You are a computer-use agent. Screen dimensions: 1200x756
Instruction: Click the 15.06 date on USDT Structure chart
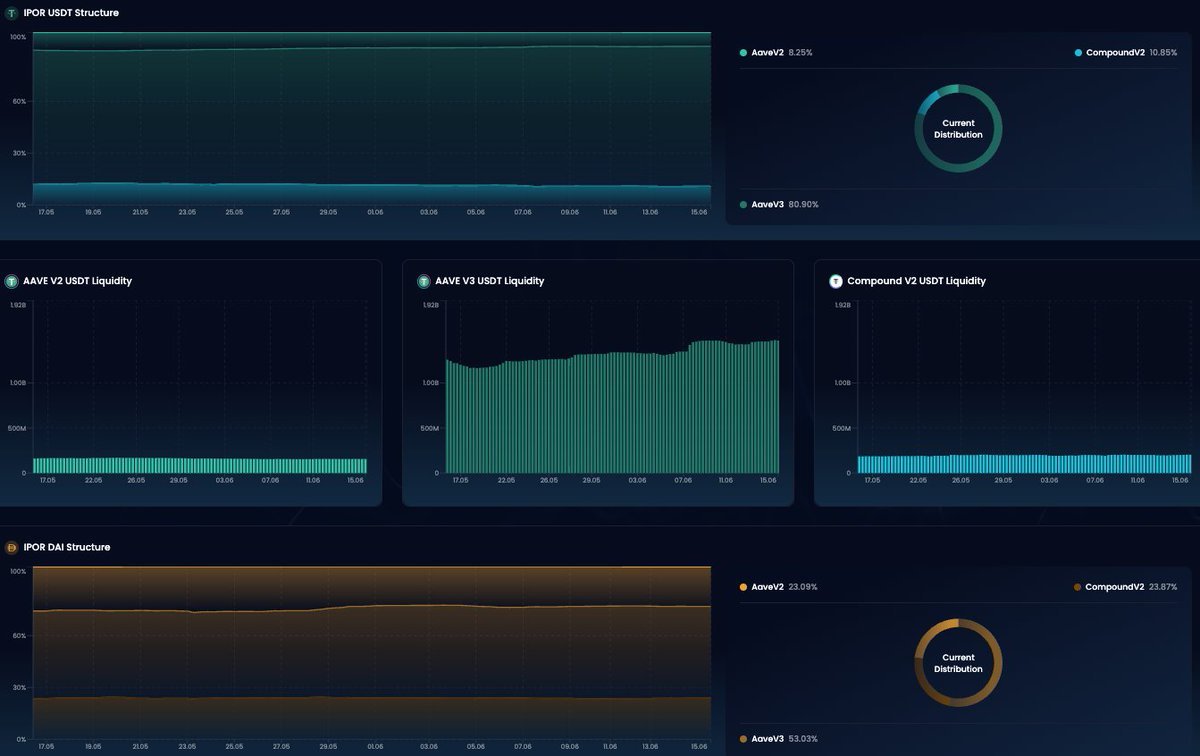(698, 212)
